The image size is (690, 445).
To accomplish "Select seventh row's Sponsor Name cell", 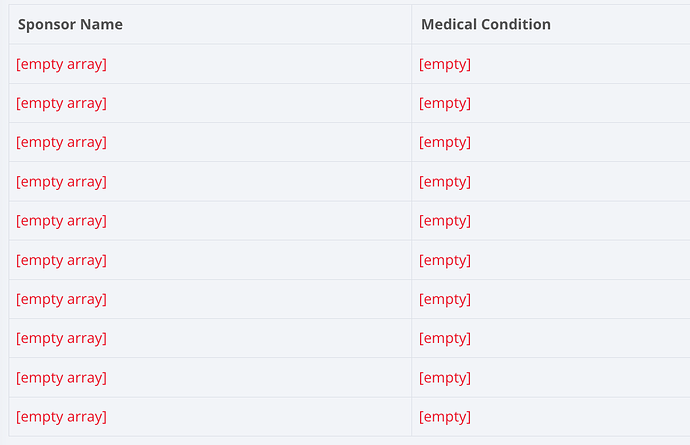I will point(62,299).
